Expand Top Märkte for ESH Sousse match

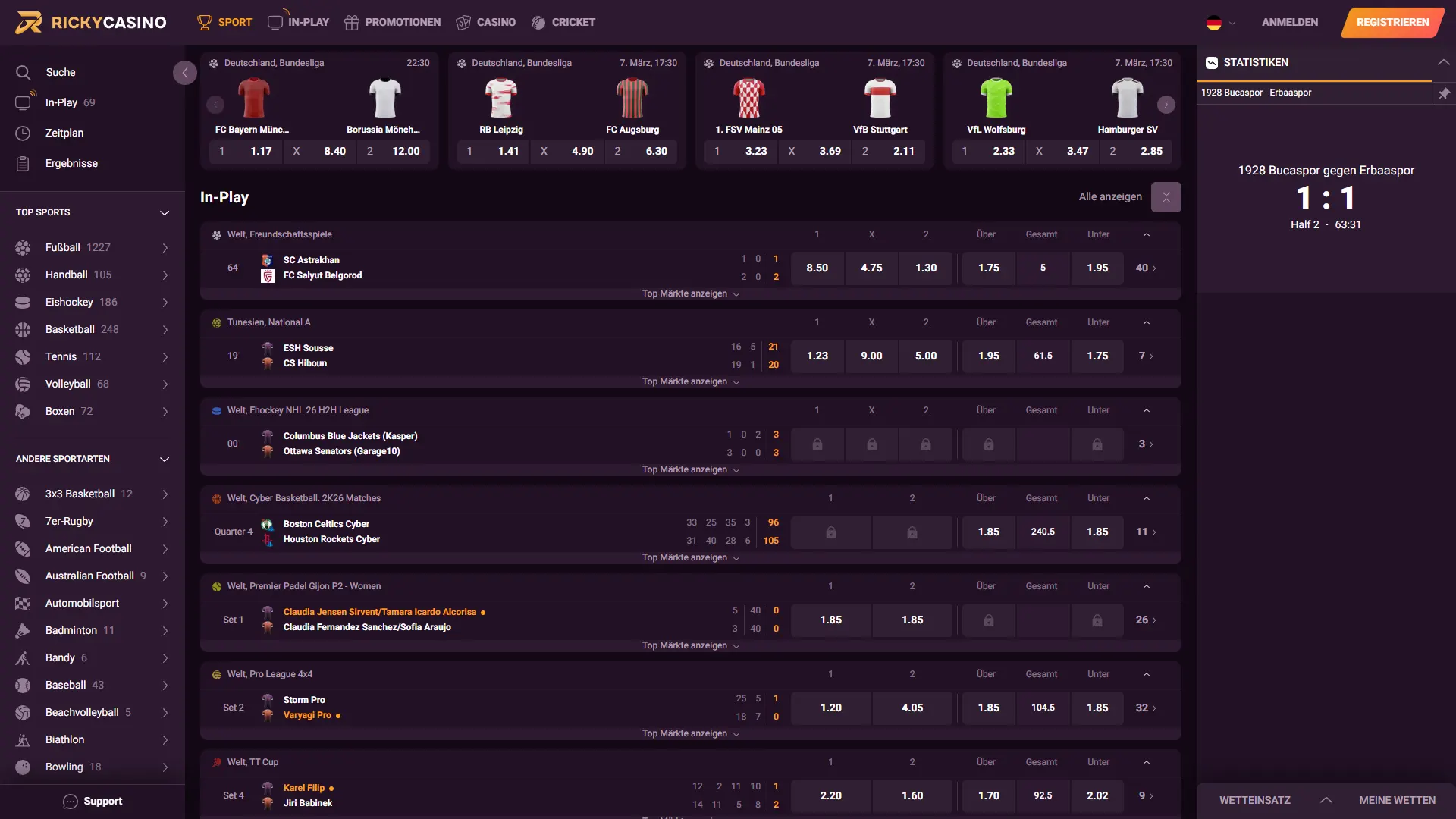click(690, 381)
